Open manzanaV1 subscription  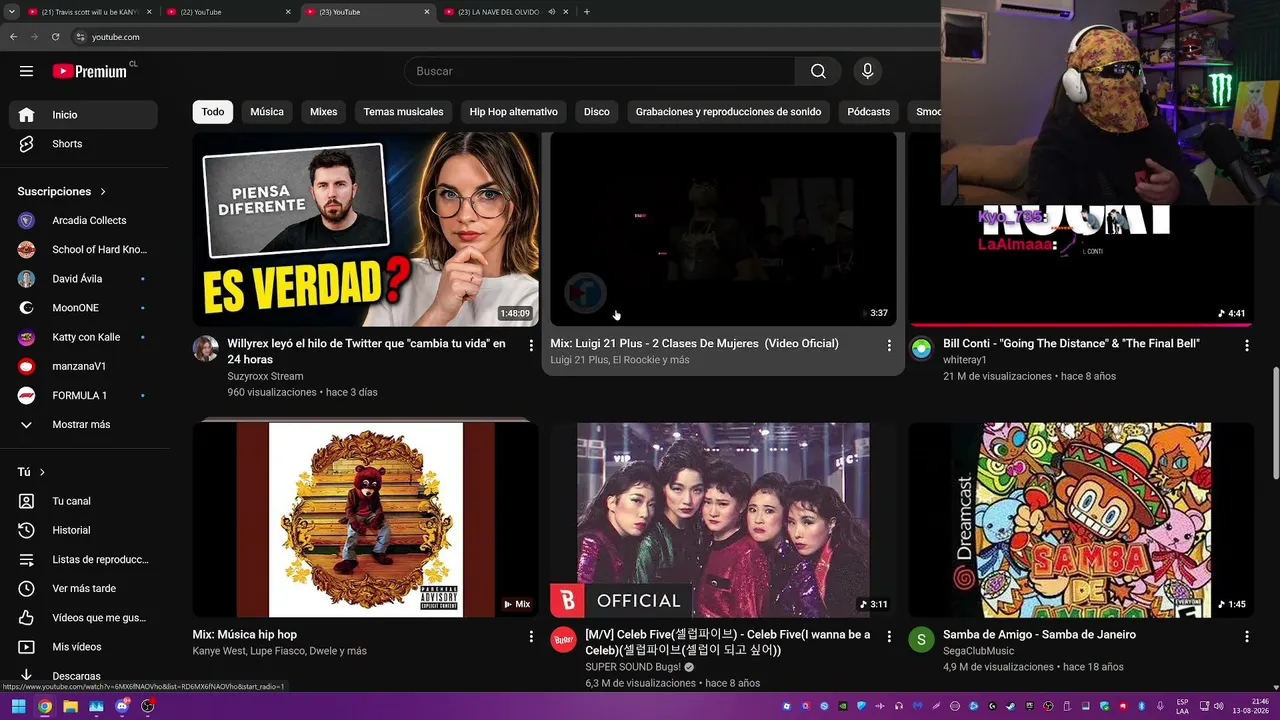[83, 366]
